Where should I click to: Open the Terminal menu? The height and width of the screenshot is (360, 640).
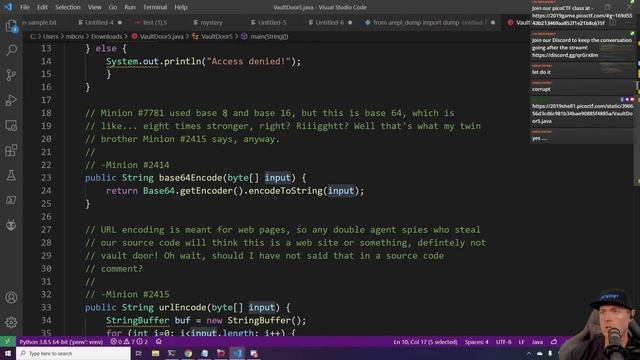(155, 7)
